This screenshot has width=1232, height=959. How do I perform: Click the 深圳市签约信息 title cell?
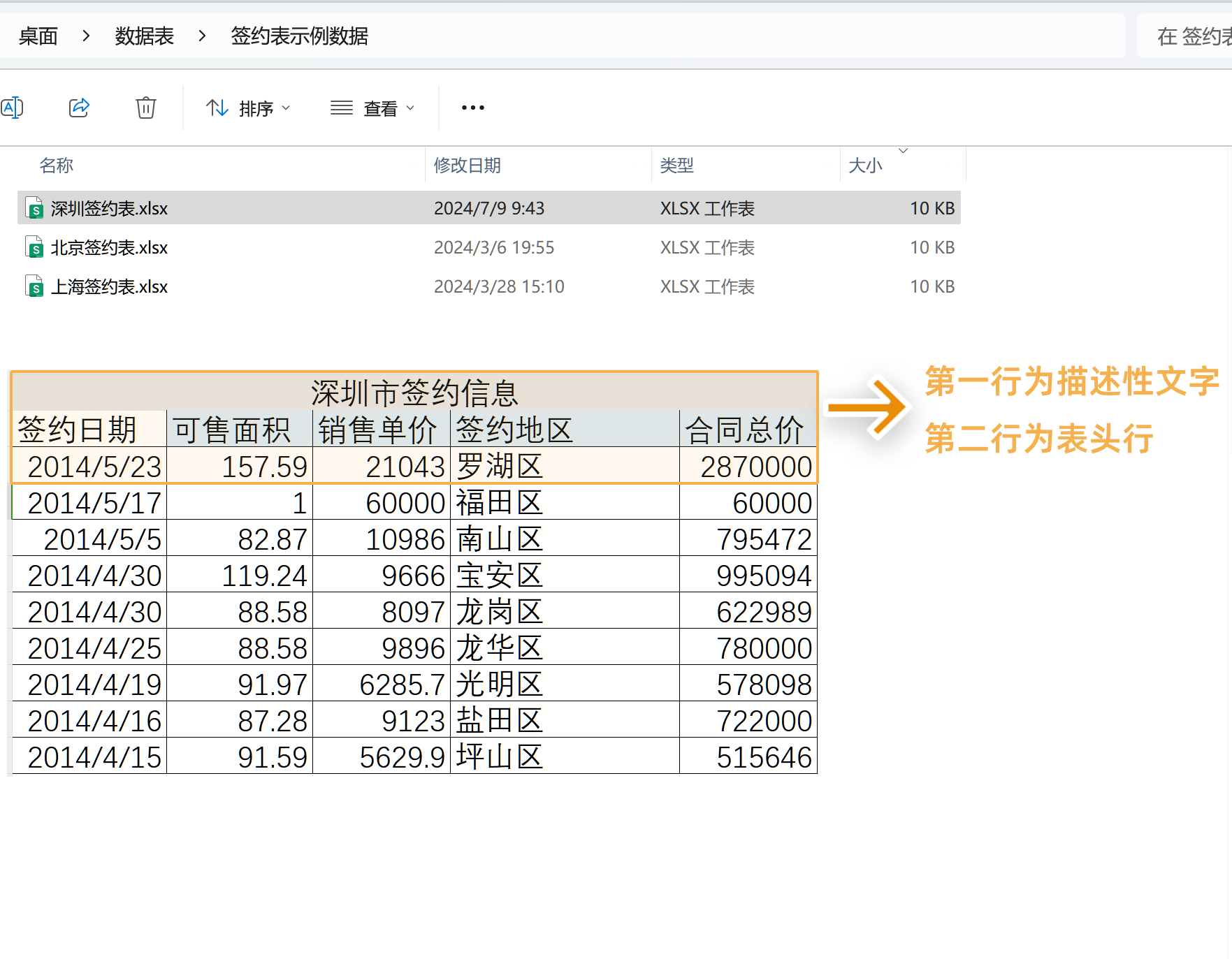pos(414,392)
